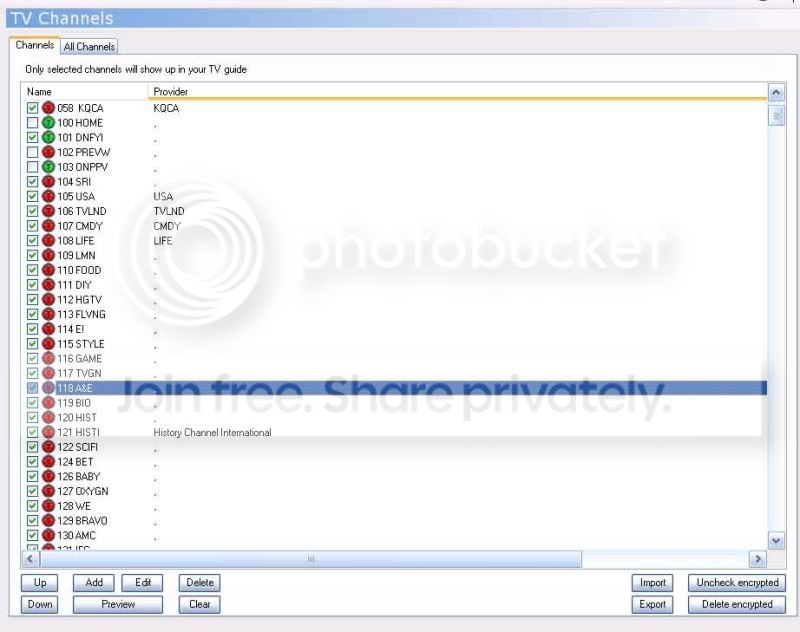Click the horizontal scrollbar right arrow
The image size is (800, 632).
(758, 559)
